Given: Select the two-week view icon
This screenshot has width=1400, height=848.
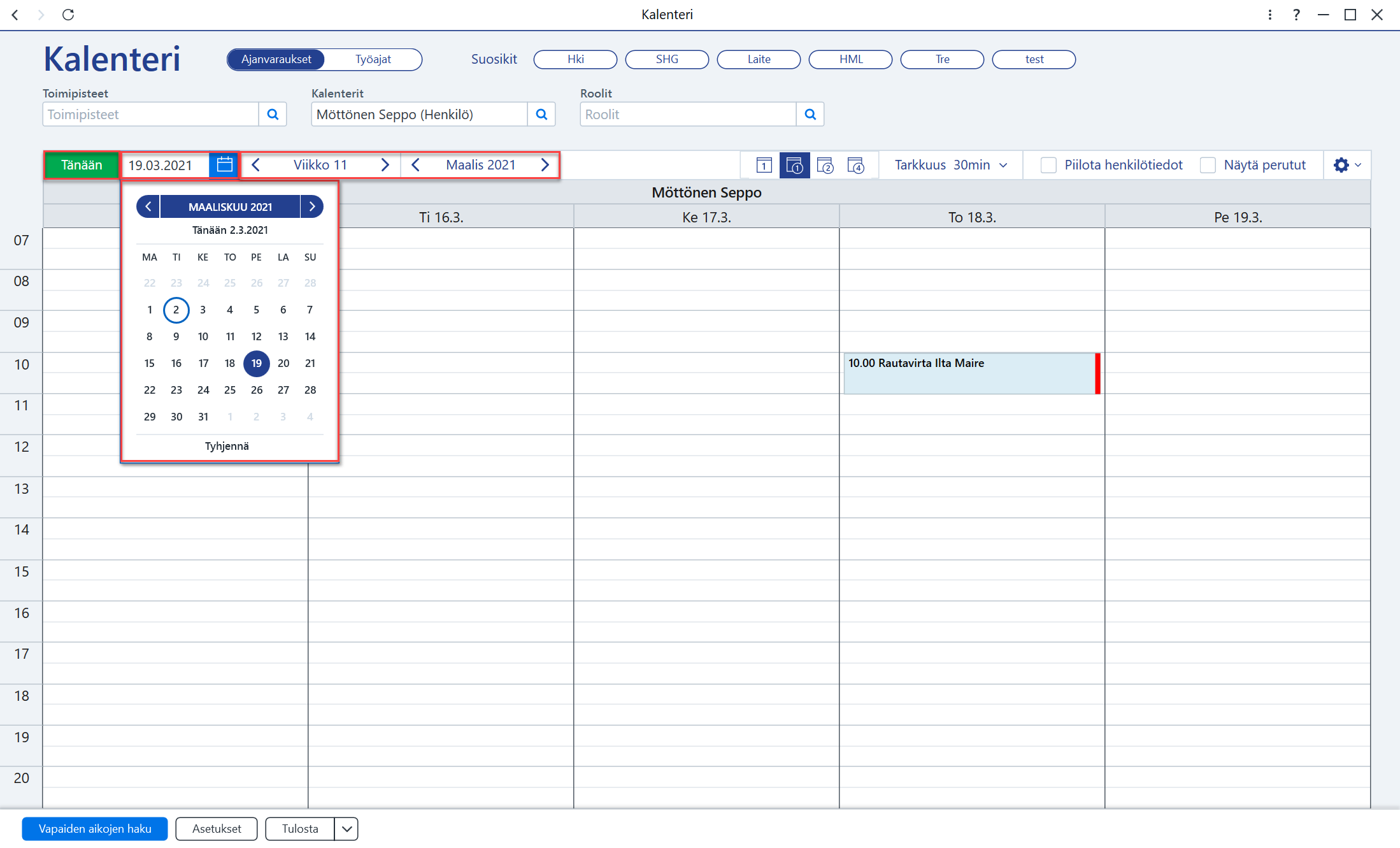Looking at the screenshot, I should pyautogui.click(x=825, y=166).
